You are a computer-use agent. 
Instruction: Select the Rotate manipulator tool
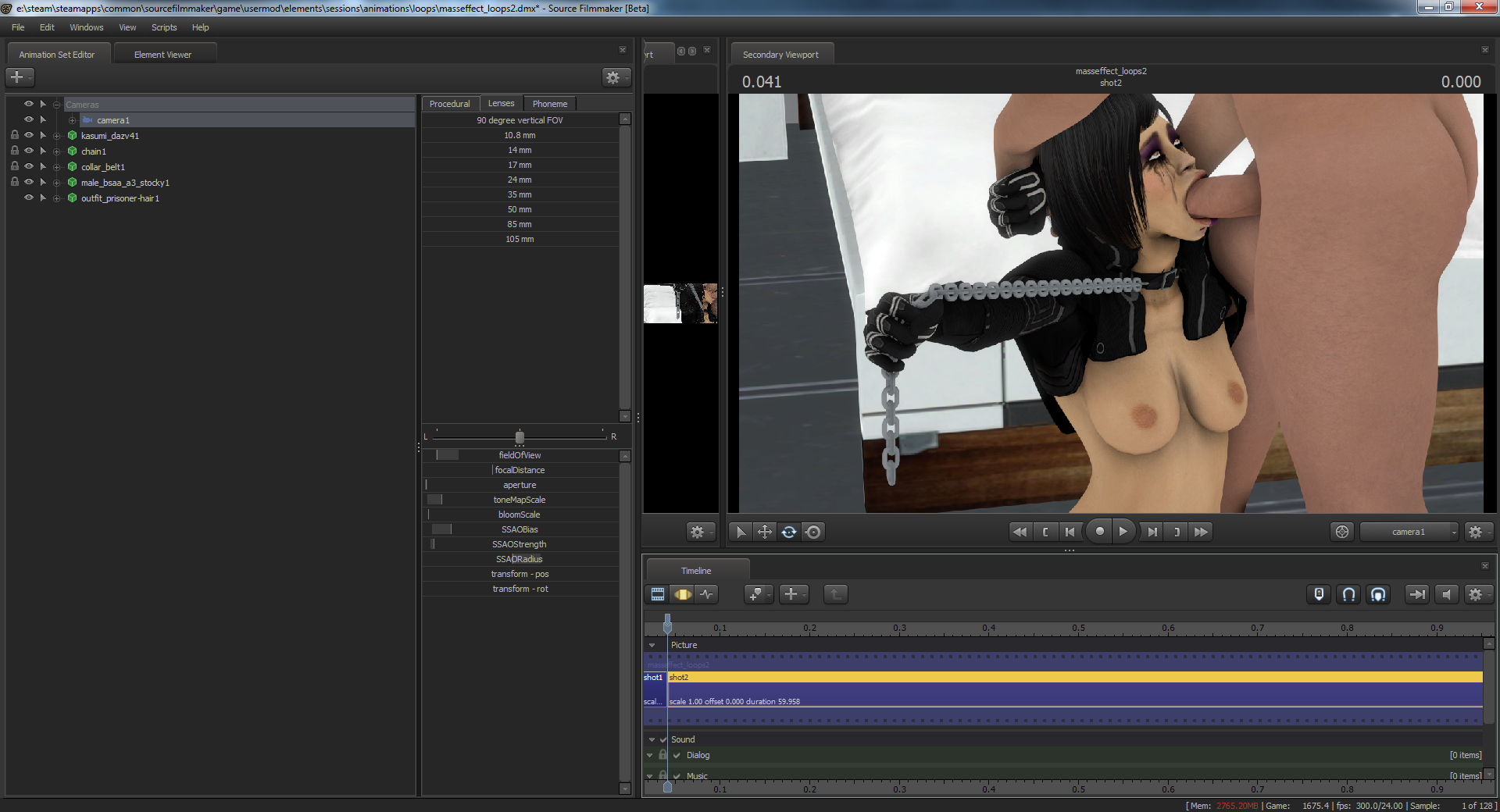click(x=789, y=532)
